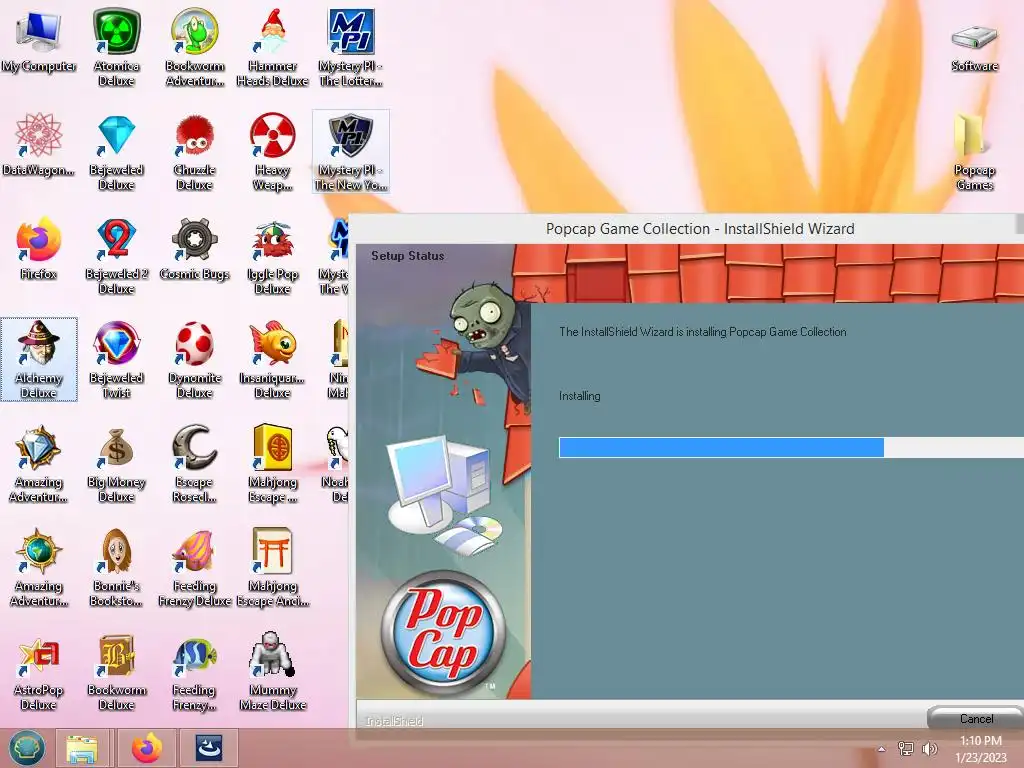
Task: Open Cosmic Bugs shortcut
Action: pyautogui.click(x=195, y=249)
